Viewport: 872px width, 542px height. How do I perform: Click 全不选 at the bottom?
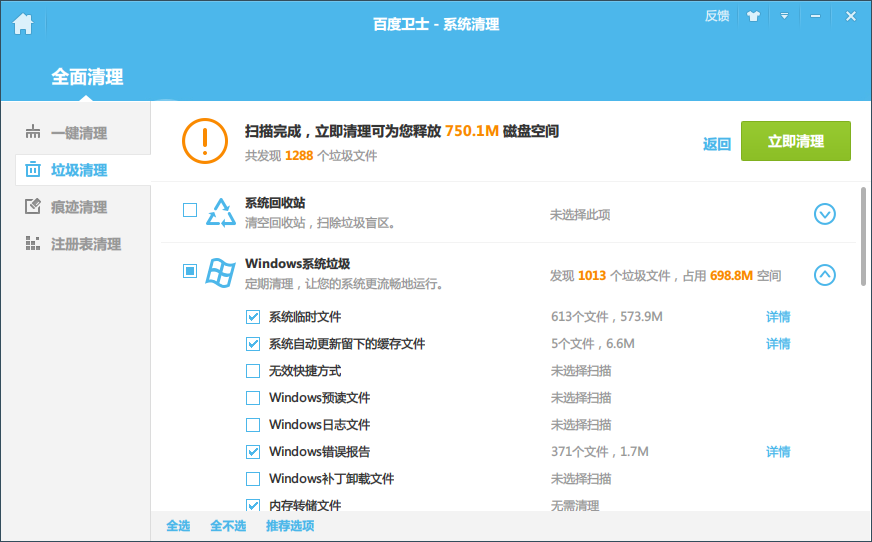click(x=228, y=526)
